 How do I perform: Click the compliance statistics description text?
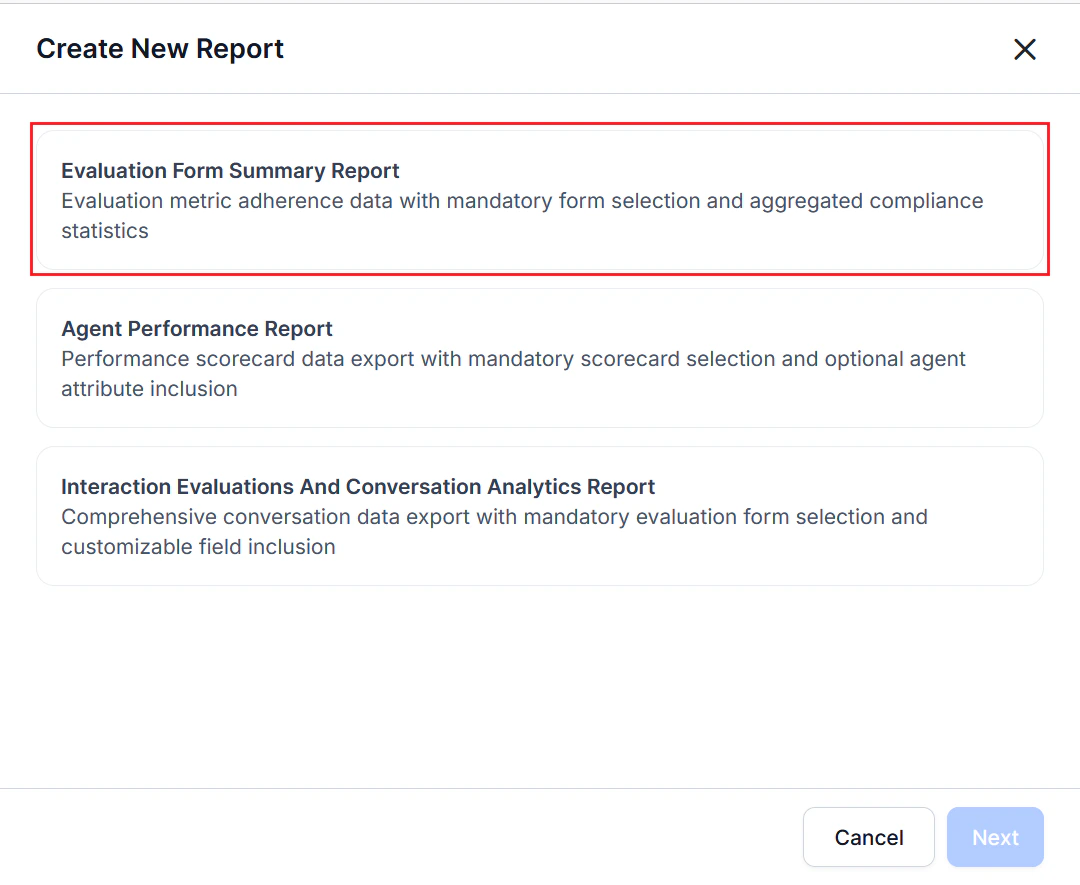click(x=522, y=215)
